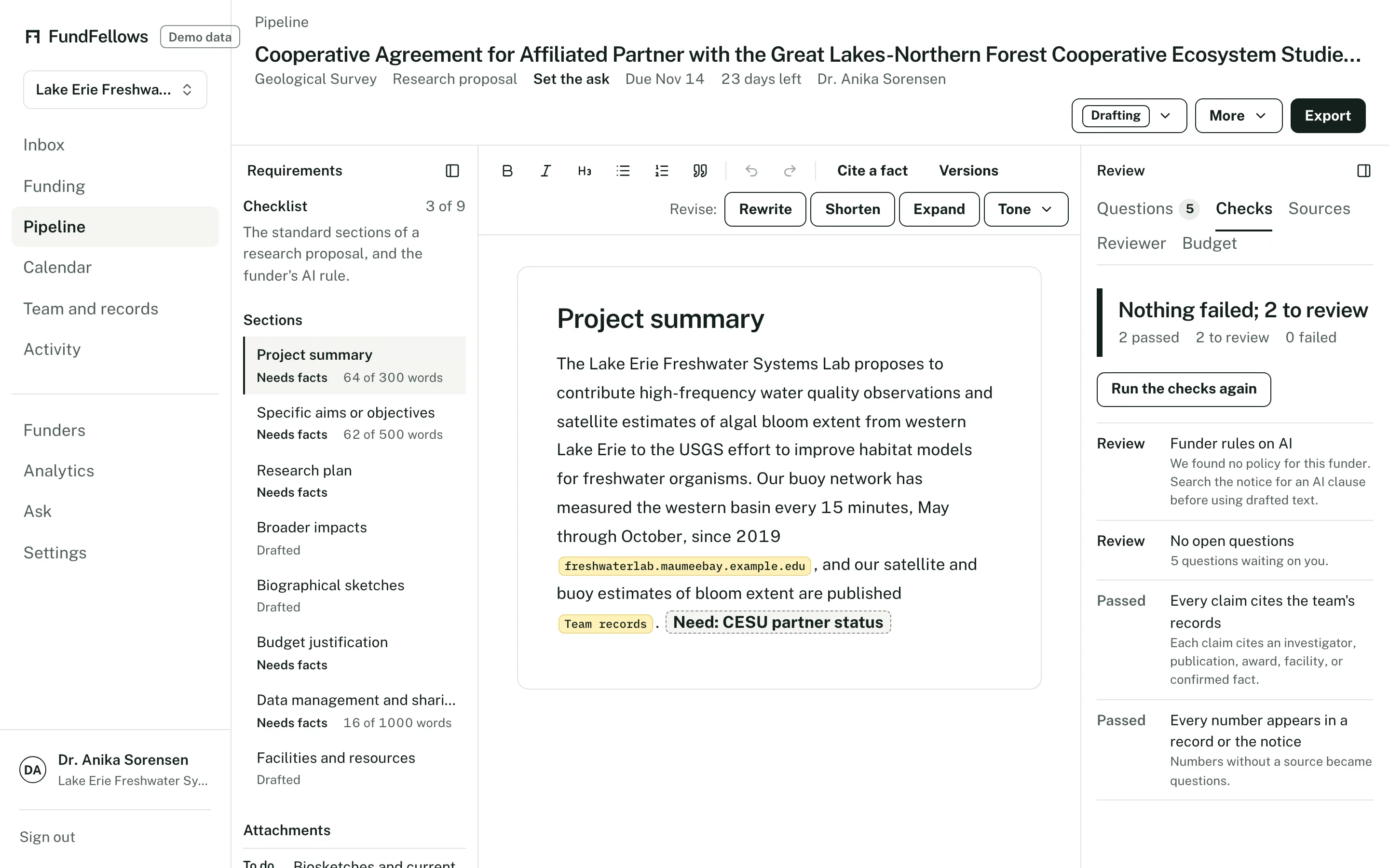
Task: Insert bulleted list from toolbar
Action: [623, 171]
